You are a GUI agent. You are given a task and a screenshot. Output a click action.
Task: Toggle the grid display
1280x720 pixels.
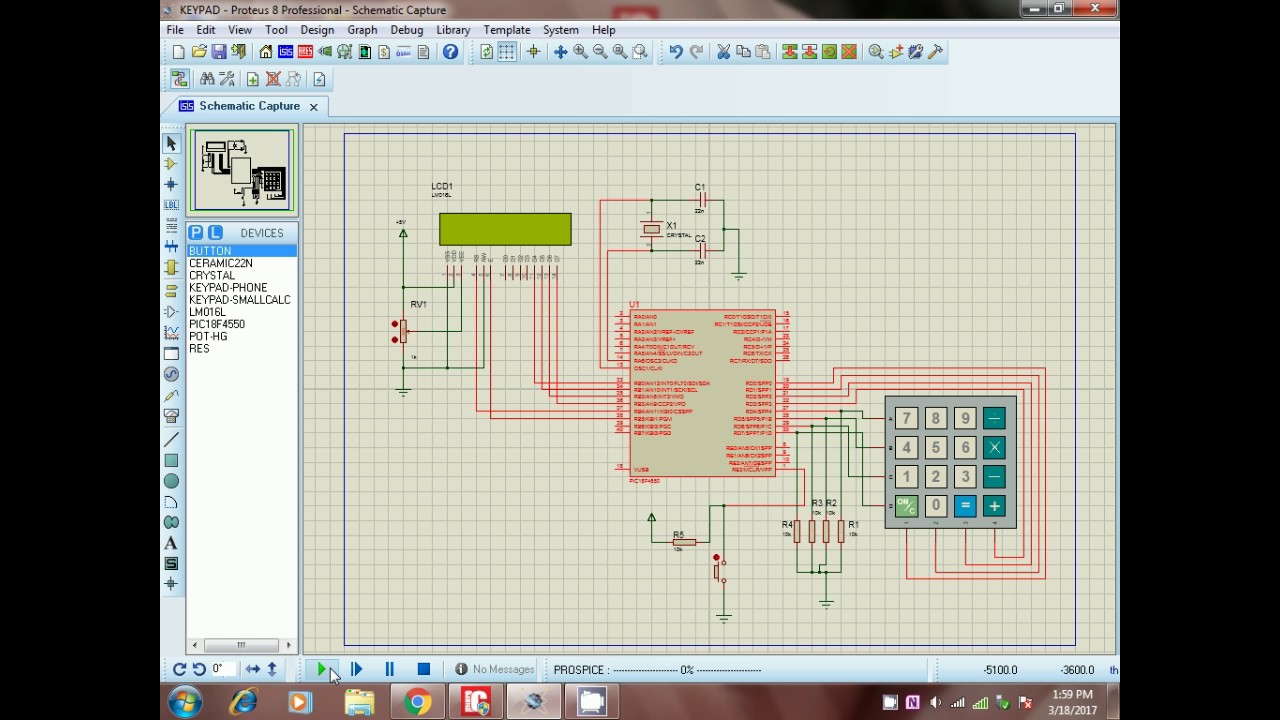pyautogui.click(x=507, y=52)
